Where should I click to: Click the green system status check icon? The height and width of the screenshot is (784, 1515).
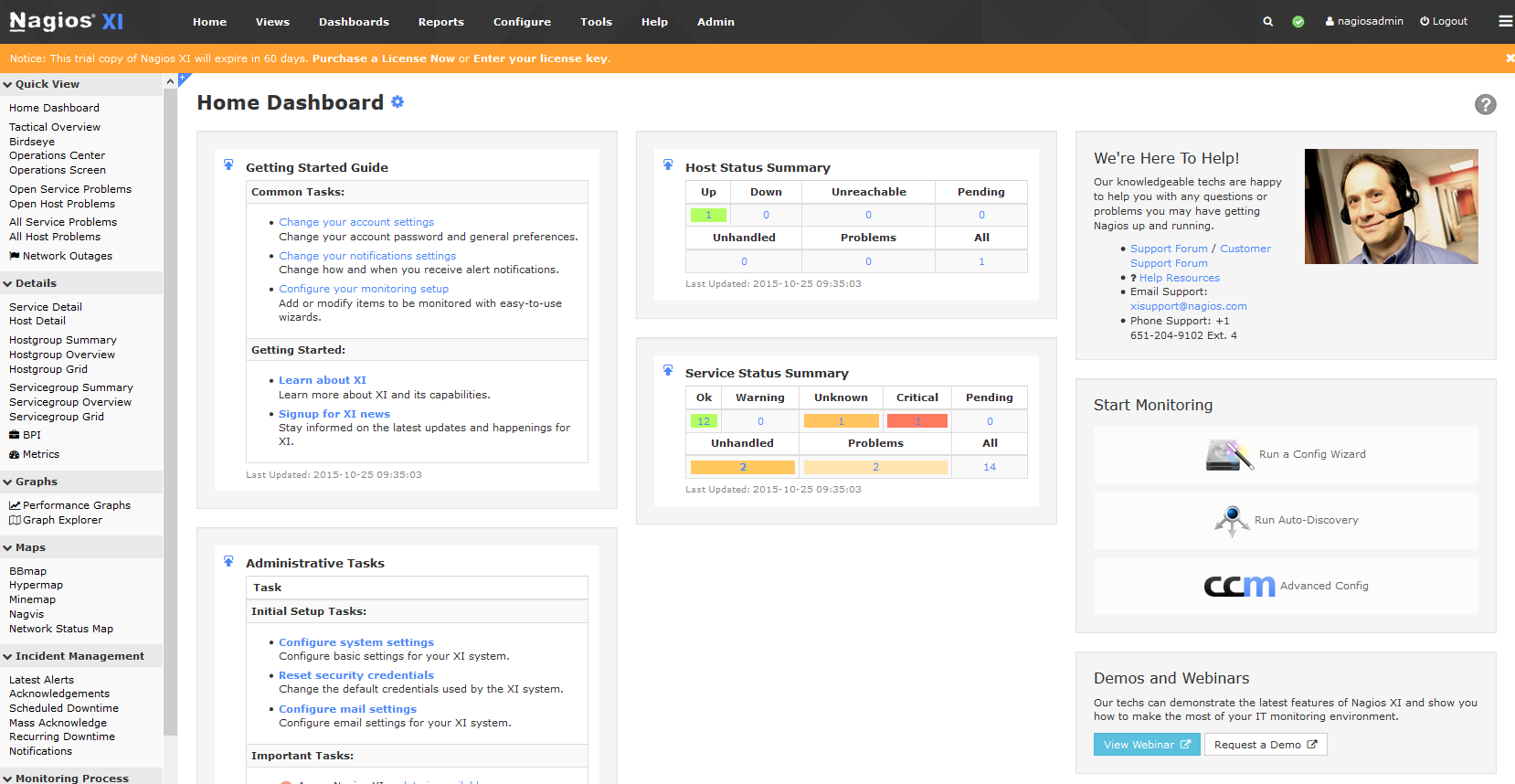click(x=1298, y=22)
